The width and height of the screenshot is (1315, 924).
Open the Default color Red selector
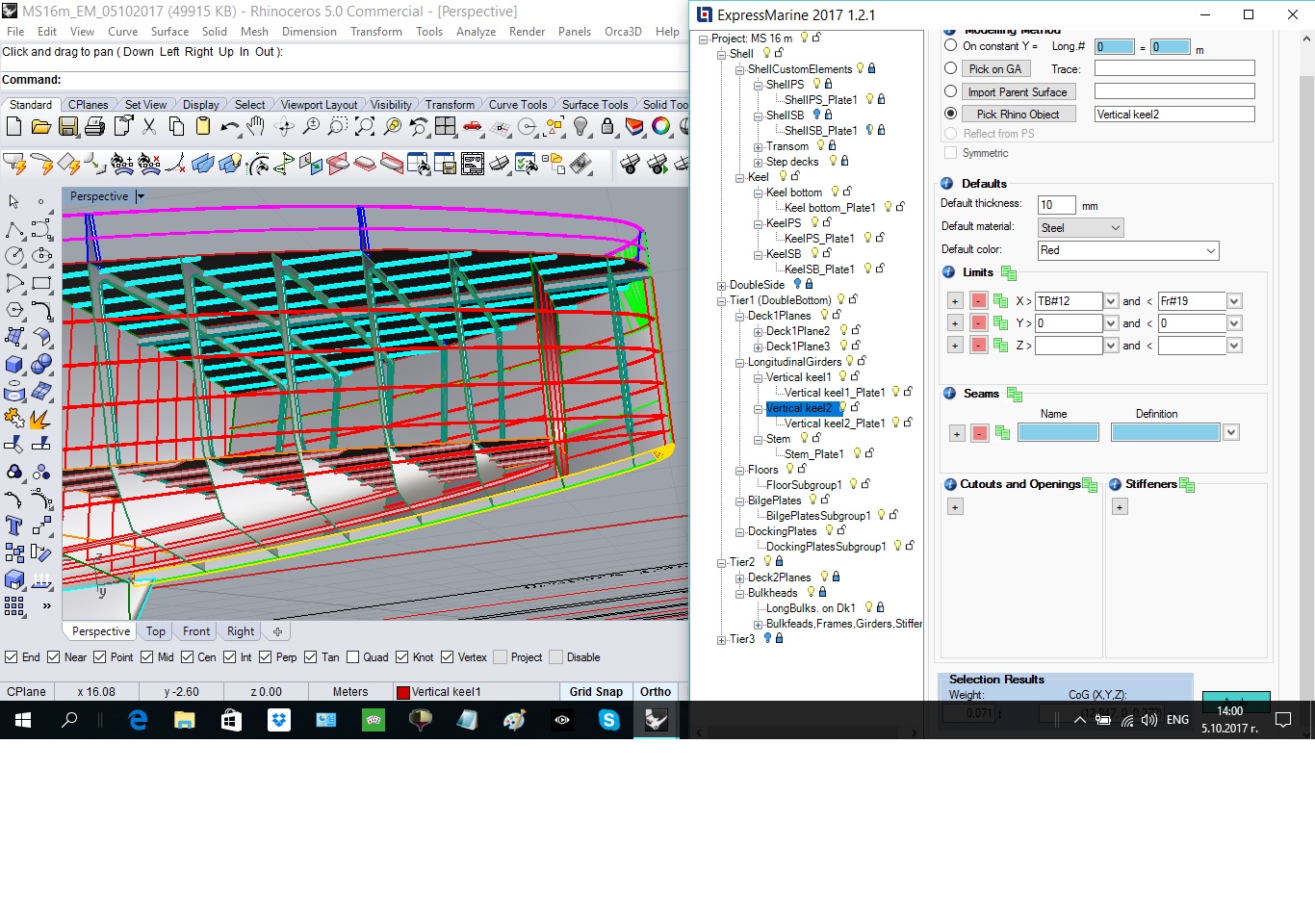pyautogui.click(x=1127, y=250)
